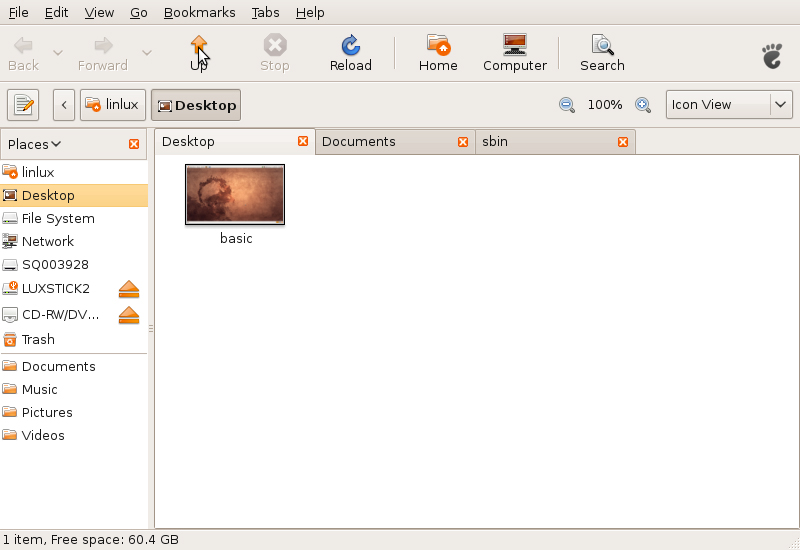Expand the Places sidebar selector
The height and width of the screenshot is (550, 800).
click(x=34, y=144)
